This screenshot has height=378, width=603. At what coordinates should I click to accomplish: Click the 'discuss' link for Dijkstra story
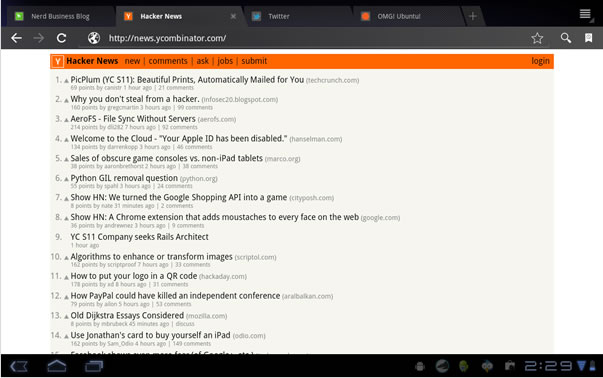(x=185, y=324)
